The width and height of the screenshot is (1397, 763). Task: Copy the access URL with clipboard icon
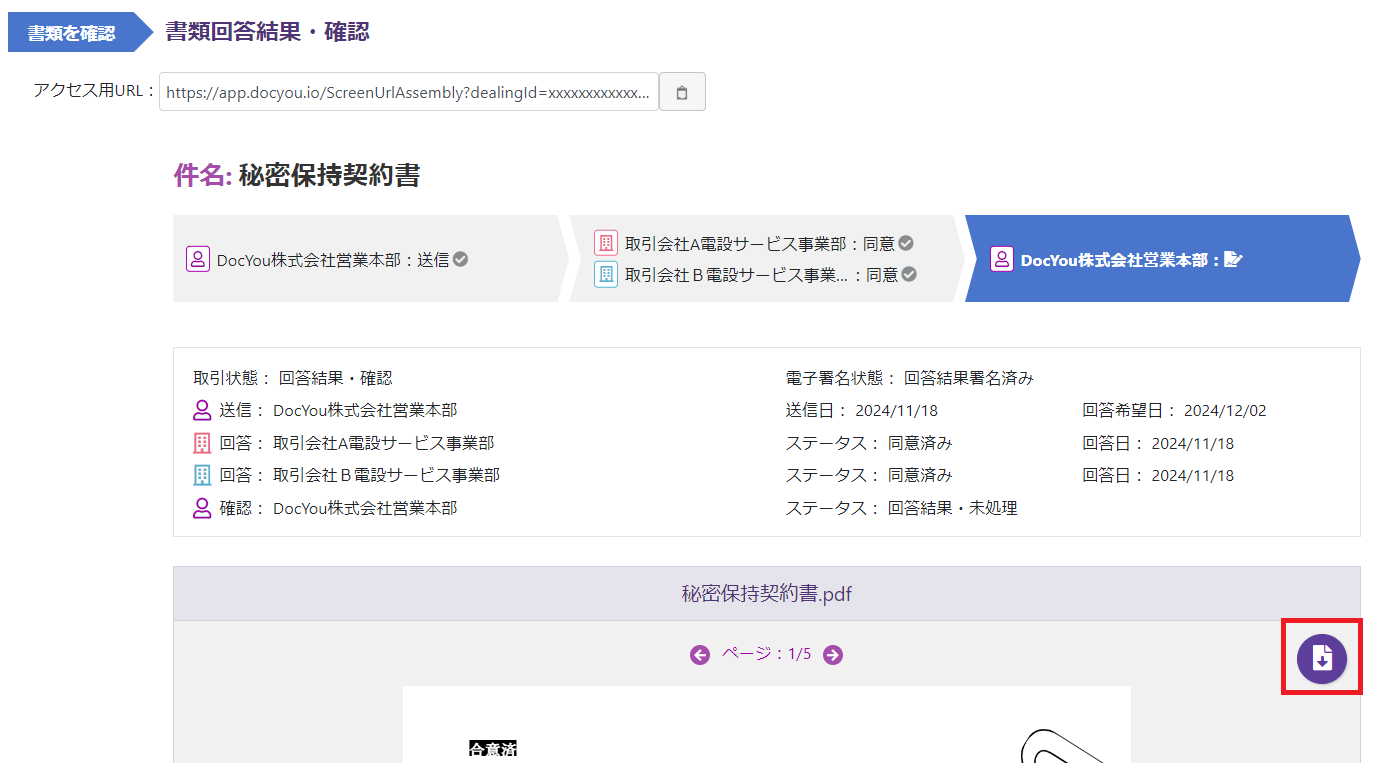point(682,92)
